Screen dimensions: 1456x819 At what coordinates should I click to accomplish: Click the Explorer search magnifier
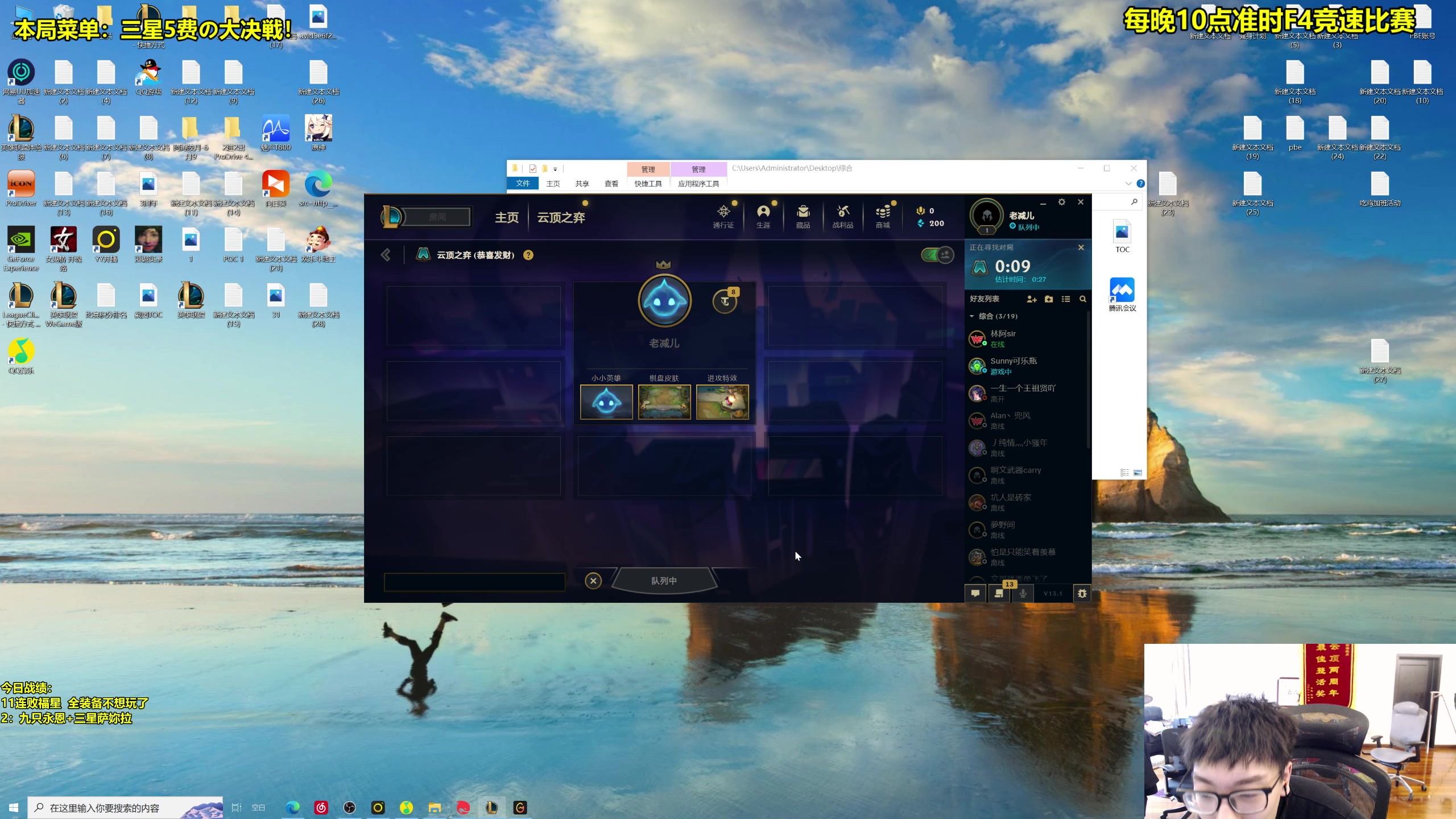click(x=1134, y=202)
